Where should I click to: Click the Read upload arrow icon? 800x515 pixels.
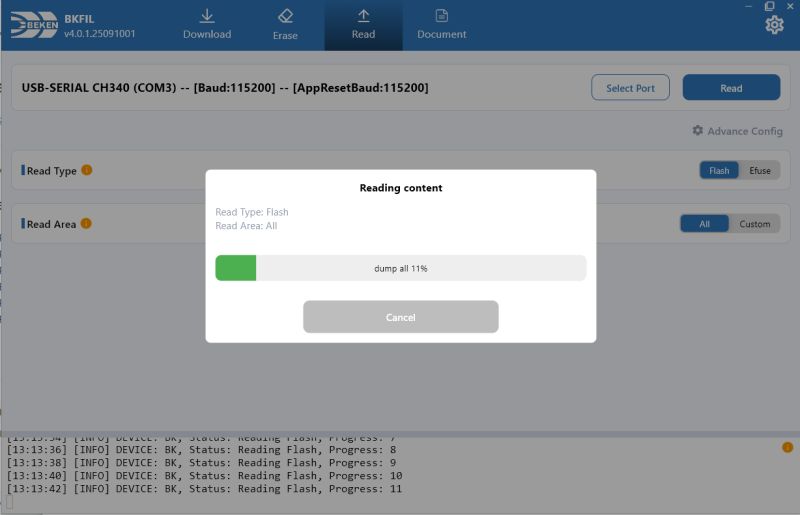[363, 16]
